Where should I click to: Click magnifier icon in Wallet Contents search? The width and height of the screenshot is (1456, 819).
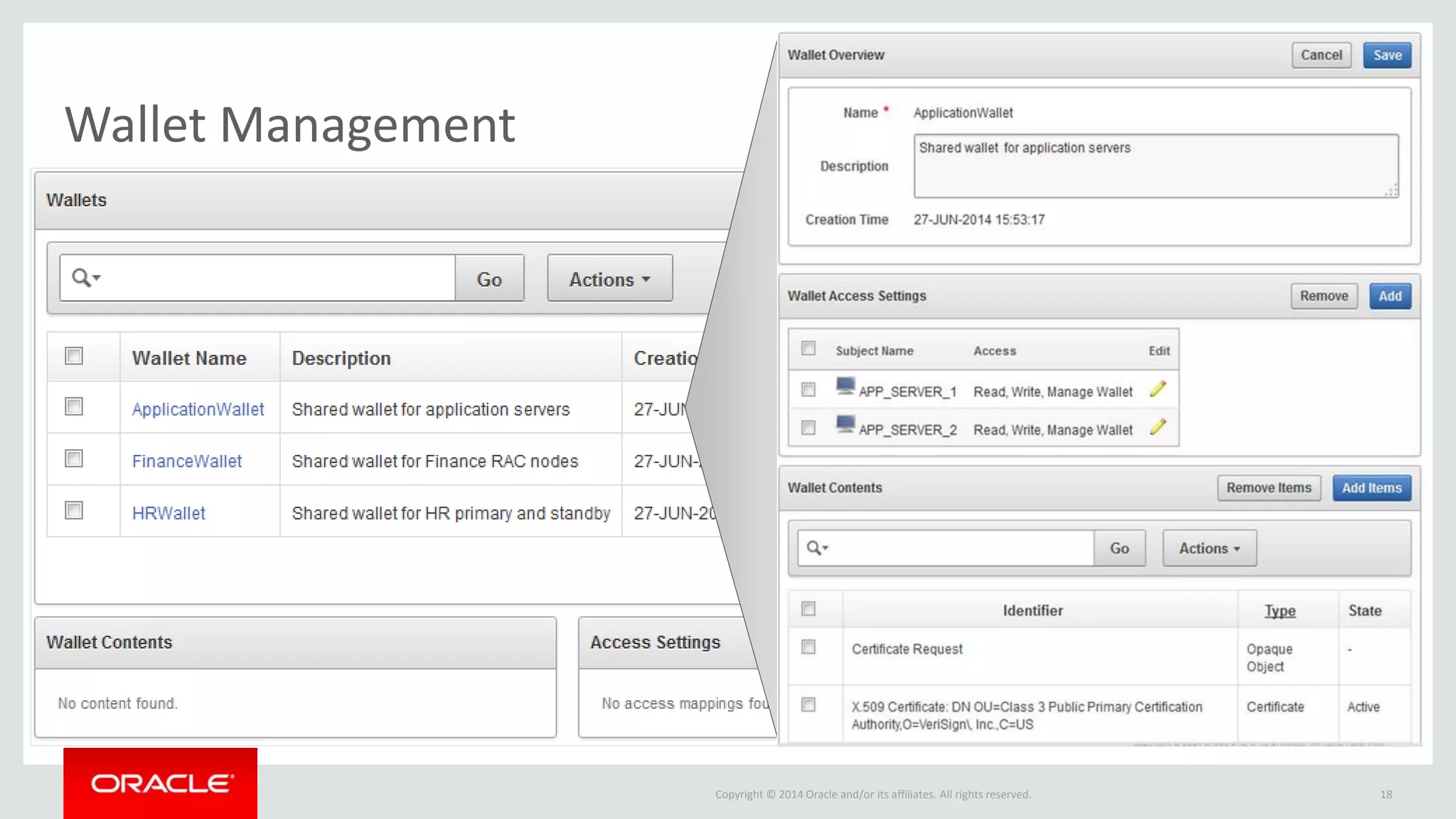813,547
